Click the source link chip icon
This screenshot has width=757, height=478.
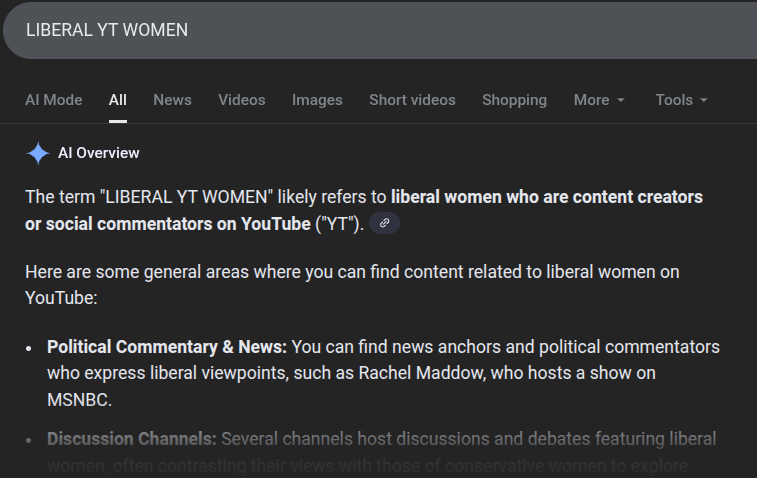pyautogui.click(x=384, y=223)
